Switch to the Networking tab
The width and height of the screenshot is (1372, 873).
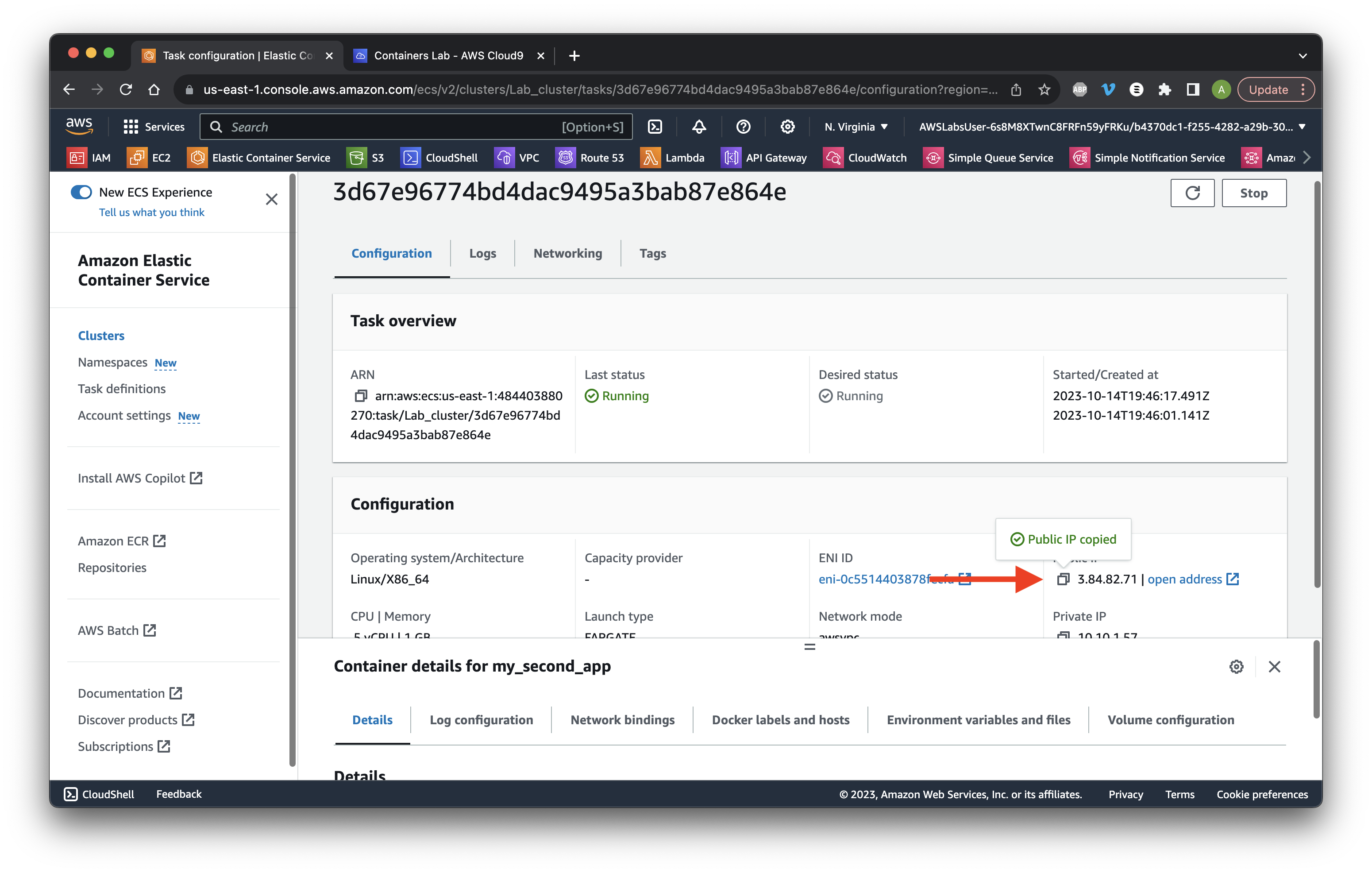click(x=567, y=253)
